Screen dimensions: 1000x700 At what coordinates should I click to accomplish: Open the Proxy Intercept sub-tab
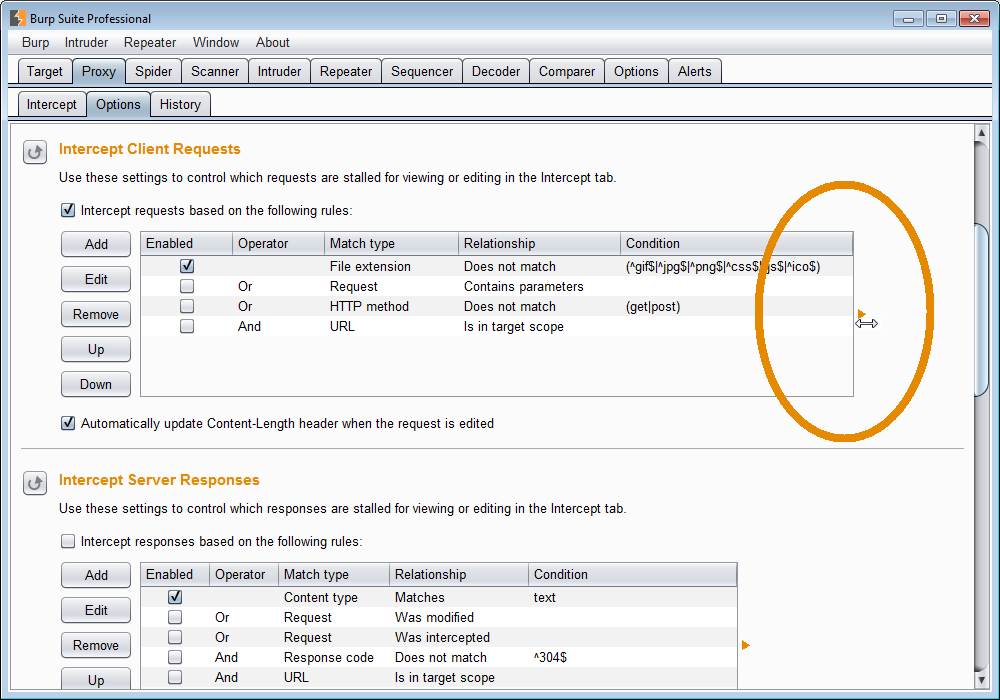(x=52, y=105)
